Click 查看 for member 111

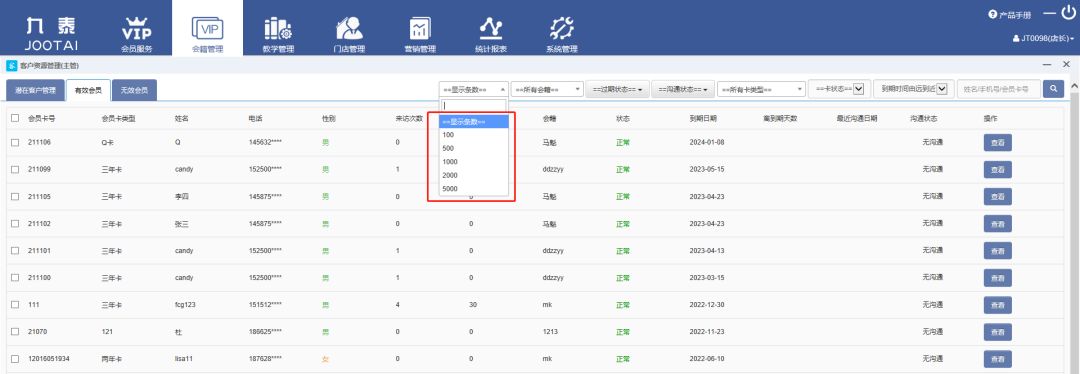pos(997,304)
